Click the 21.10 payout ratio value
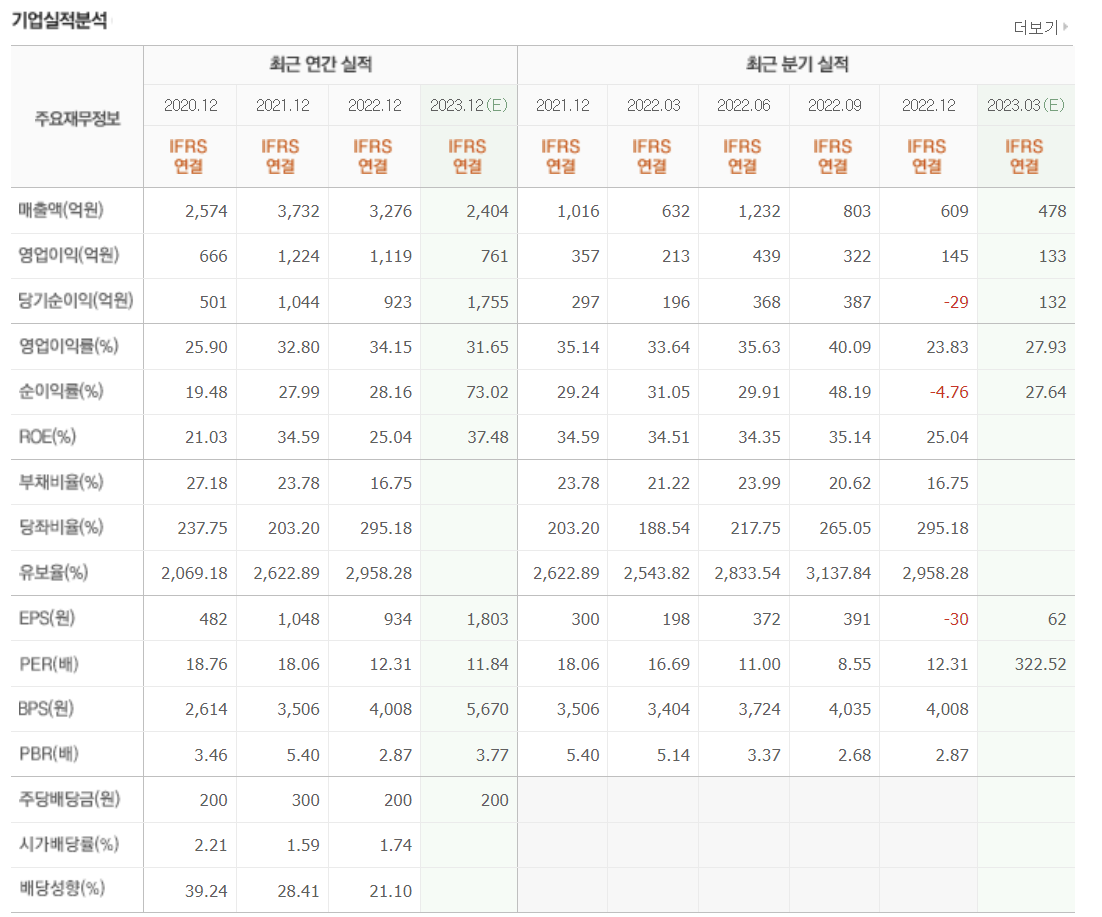Viewport: 1102px width, 917px height. pos(391,892)
